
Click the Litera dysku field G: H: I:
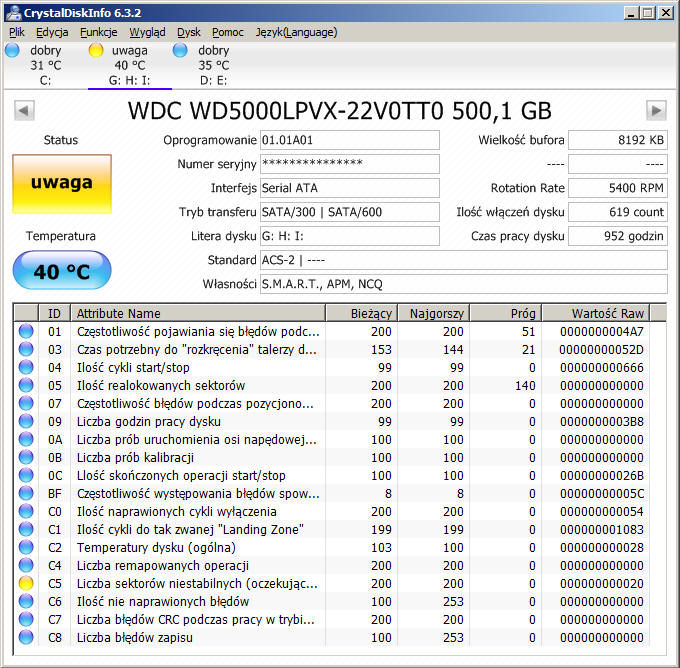(x=350, y=236)
